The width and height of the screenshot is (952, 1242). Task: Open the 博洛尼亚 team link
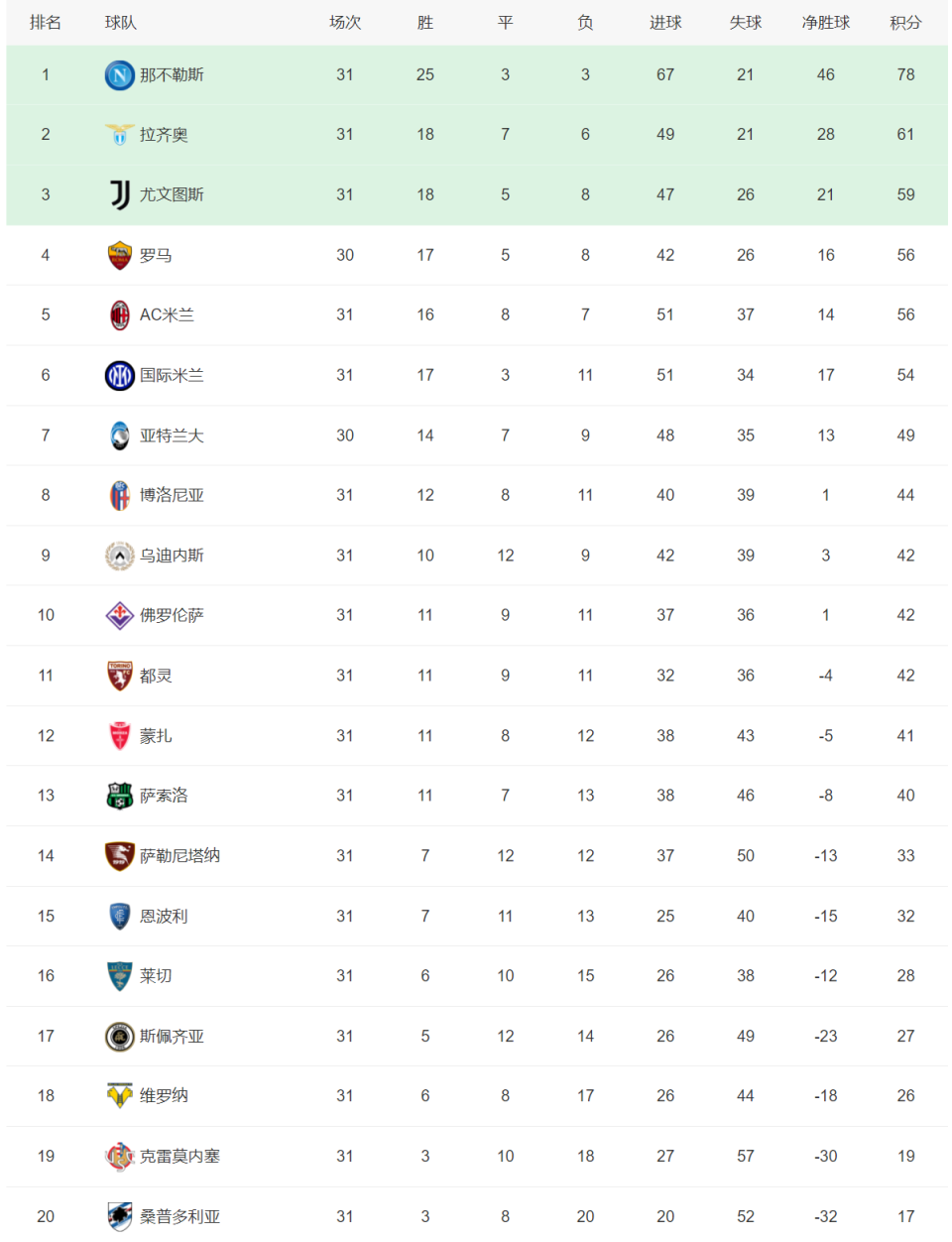tap(172, 495)
